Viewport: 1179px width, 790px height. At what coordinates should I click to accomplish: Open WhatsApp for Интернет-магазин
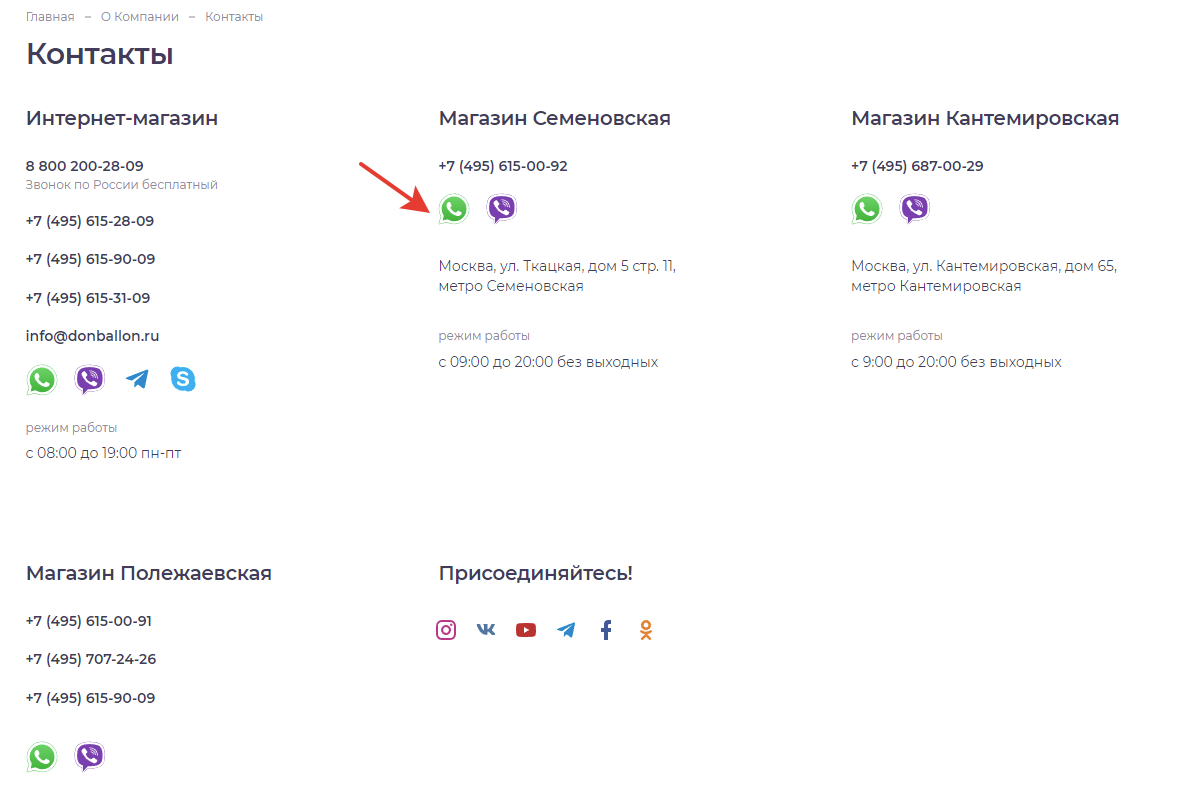[42, 380]
